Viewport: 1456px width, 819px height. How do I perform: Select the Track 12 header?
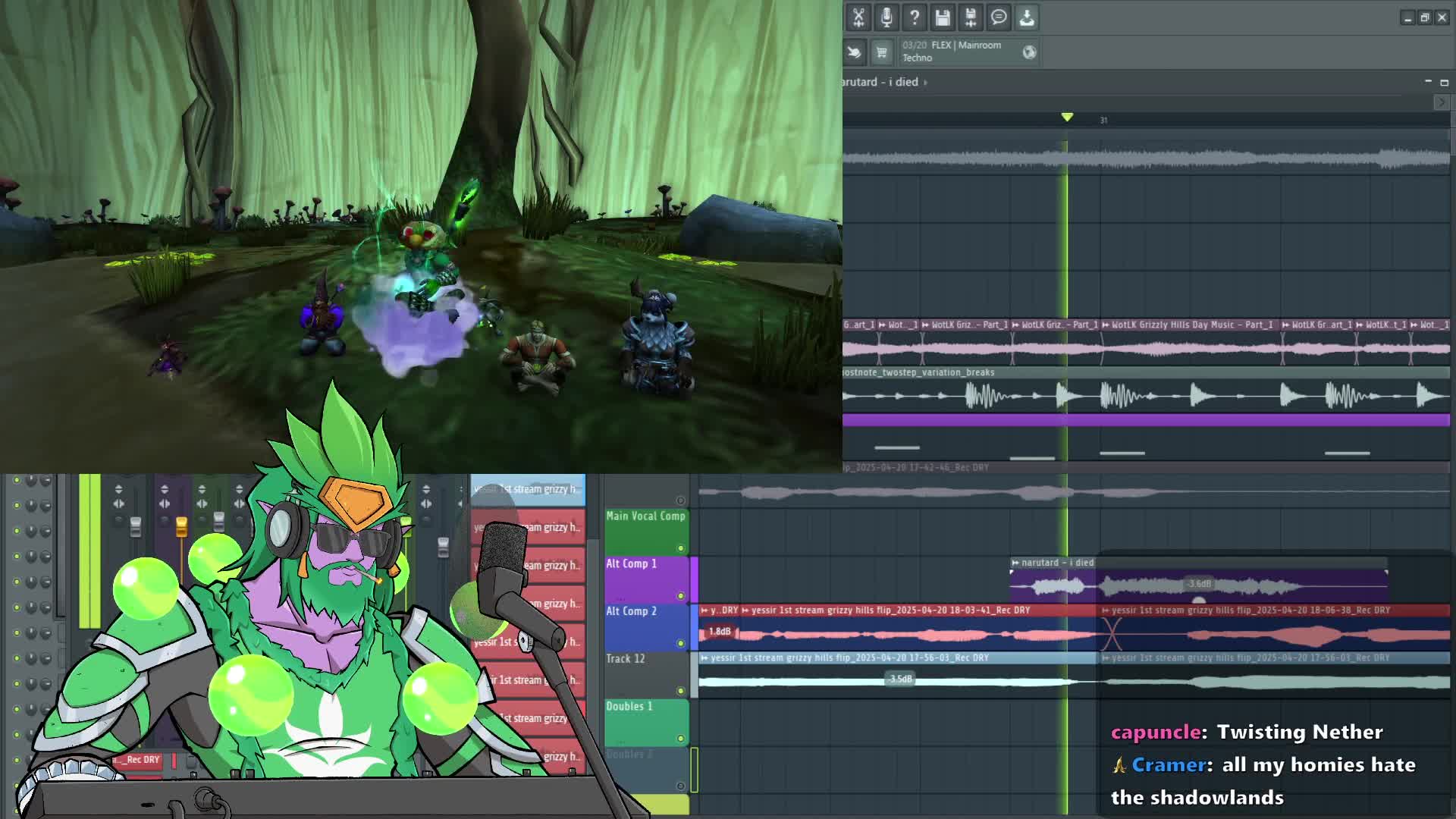click(645, 675)
